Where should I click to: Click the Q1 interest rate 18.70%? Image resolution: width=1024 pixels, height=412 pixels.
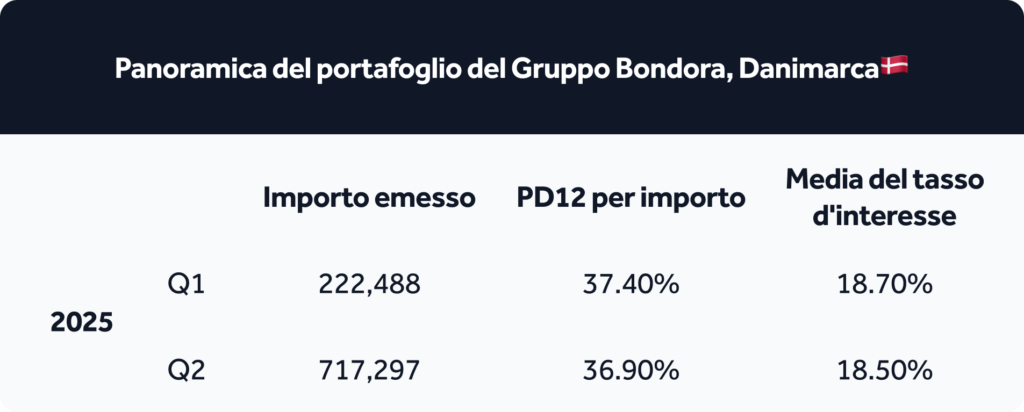(884, 285)
